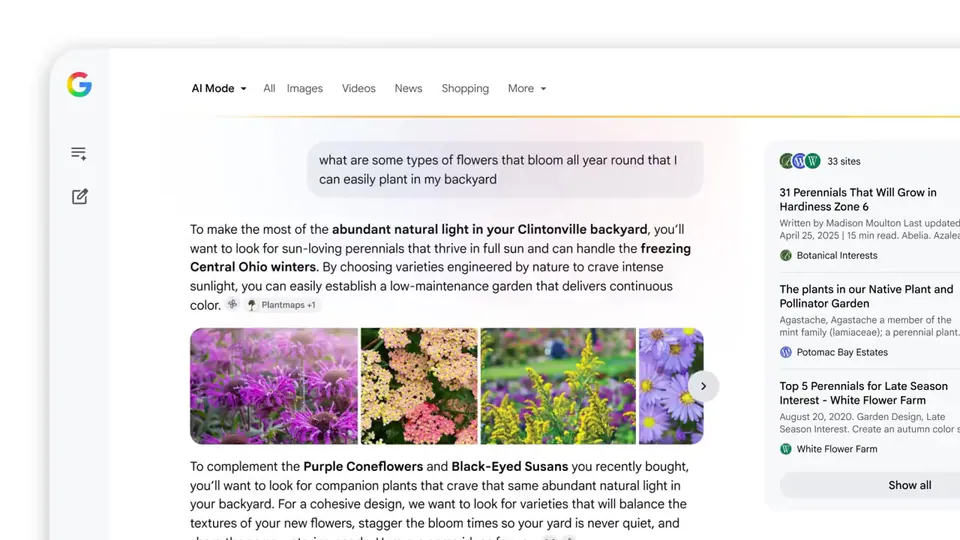This screenshot has width=960, height=540.
Task: Switch to the News tab
Action: point(408,88)
